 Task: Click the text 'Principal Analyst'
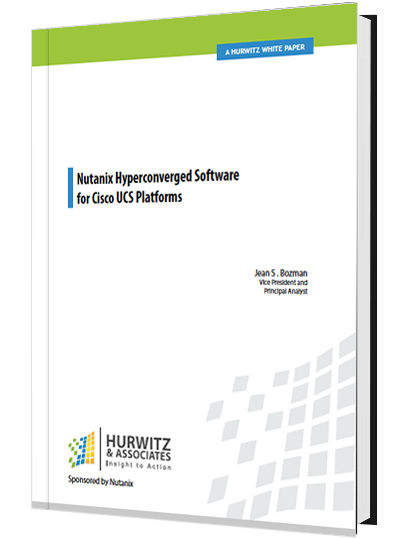click(x=286, y=291)
